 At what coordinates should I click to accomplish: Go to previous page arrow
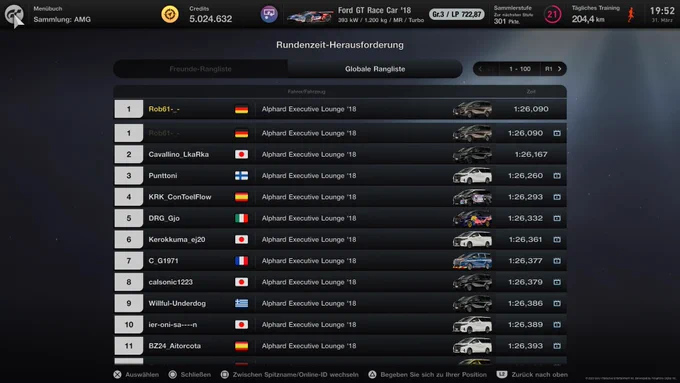tap(480, 69)
